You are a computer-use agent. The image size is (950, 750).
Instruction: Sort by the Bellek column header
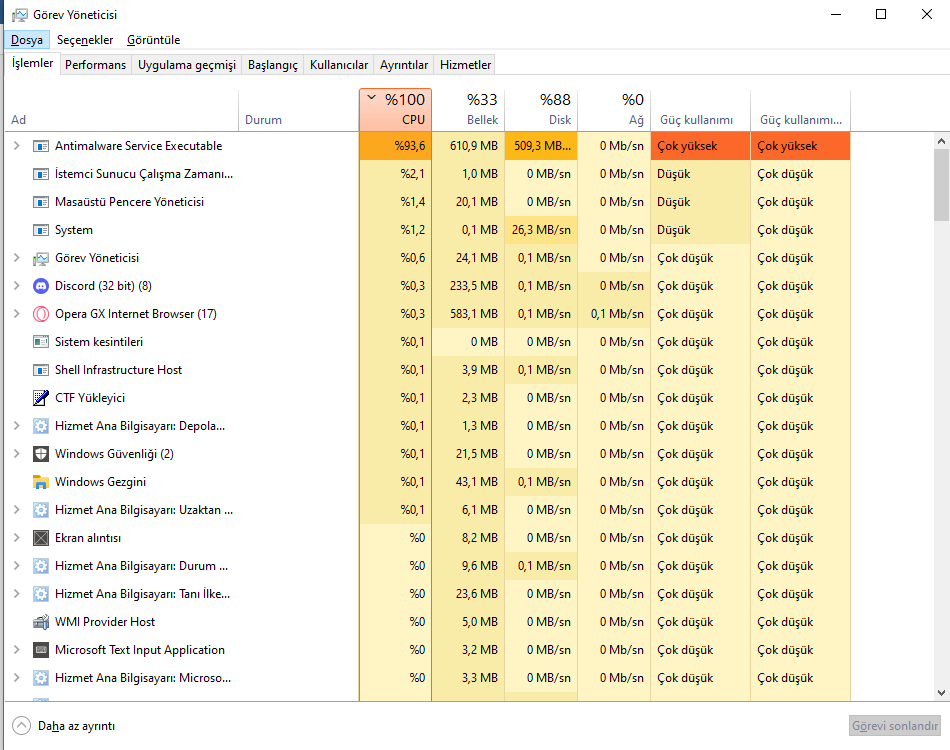[468, 110]
